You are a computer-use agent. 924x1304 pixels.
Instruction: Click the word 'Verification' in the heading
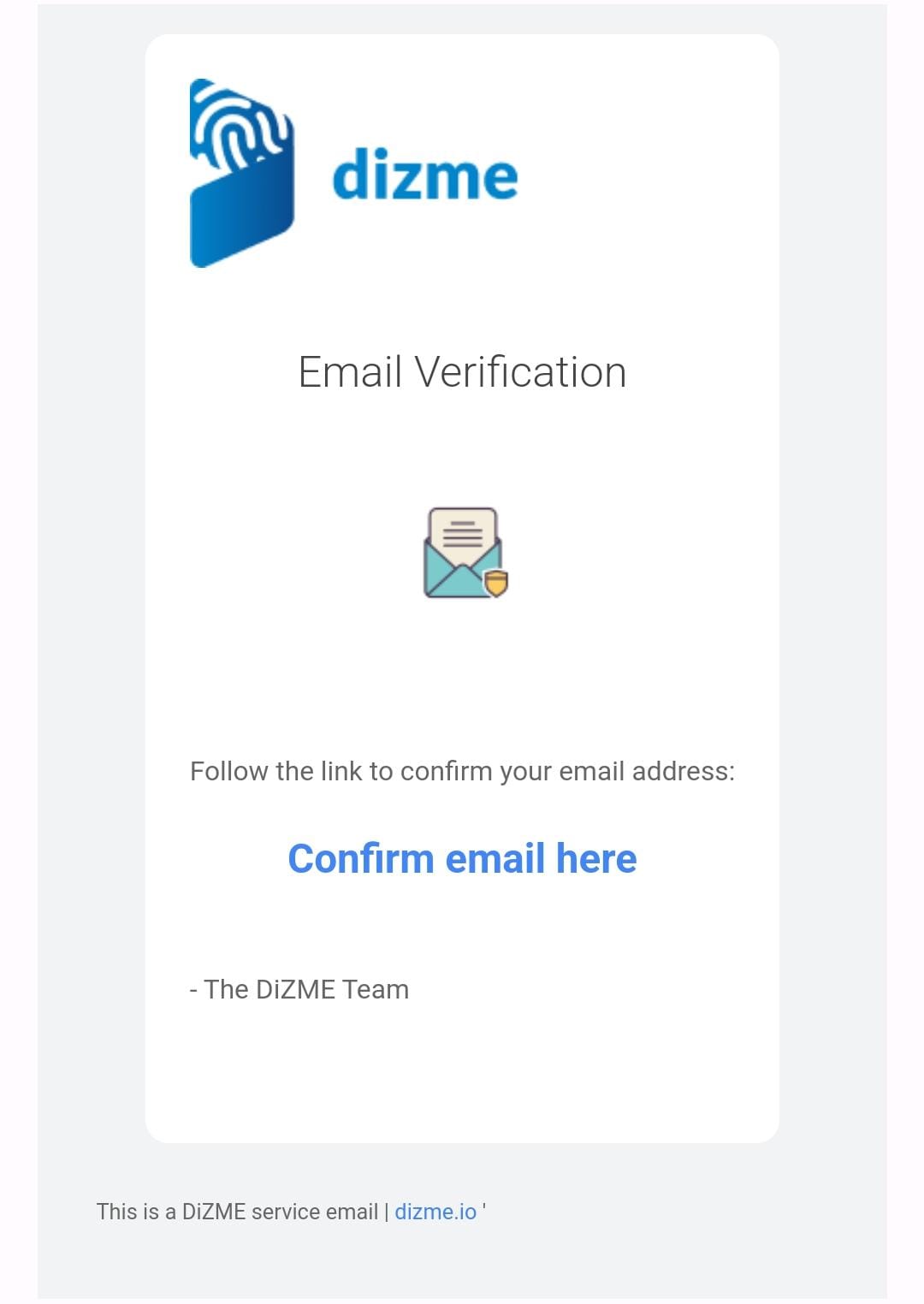(x=520, y=372)
